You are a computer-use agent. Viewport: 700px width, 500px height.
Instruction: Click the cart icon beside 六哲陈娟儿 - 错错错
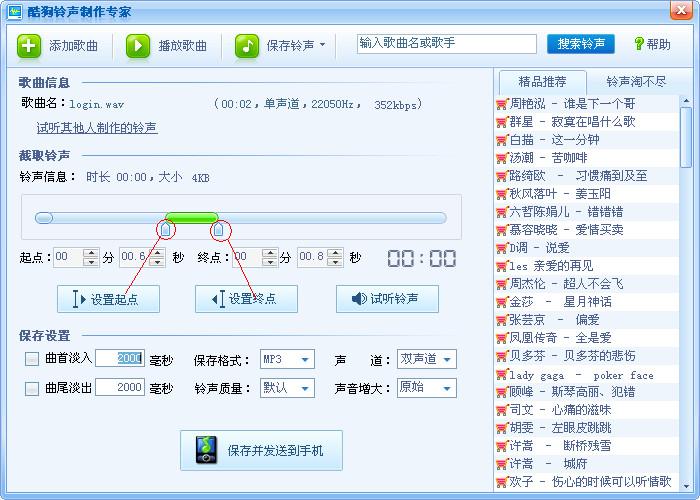click(502, 212)
